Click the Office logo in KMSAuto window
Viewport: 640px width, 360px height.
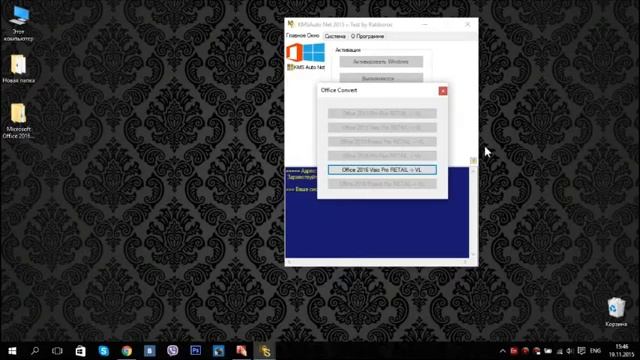point(294,53)
